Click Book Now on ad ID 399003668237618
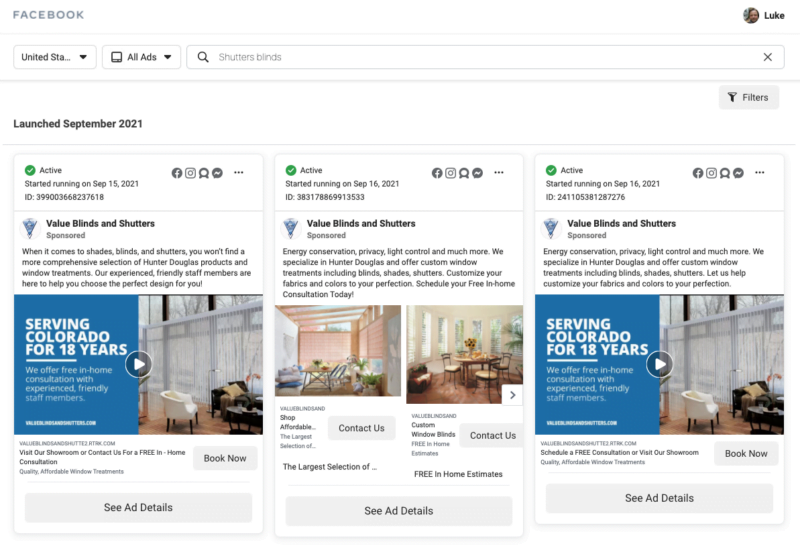 [x=225, y=458]
